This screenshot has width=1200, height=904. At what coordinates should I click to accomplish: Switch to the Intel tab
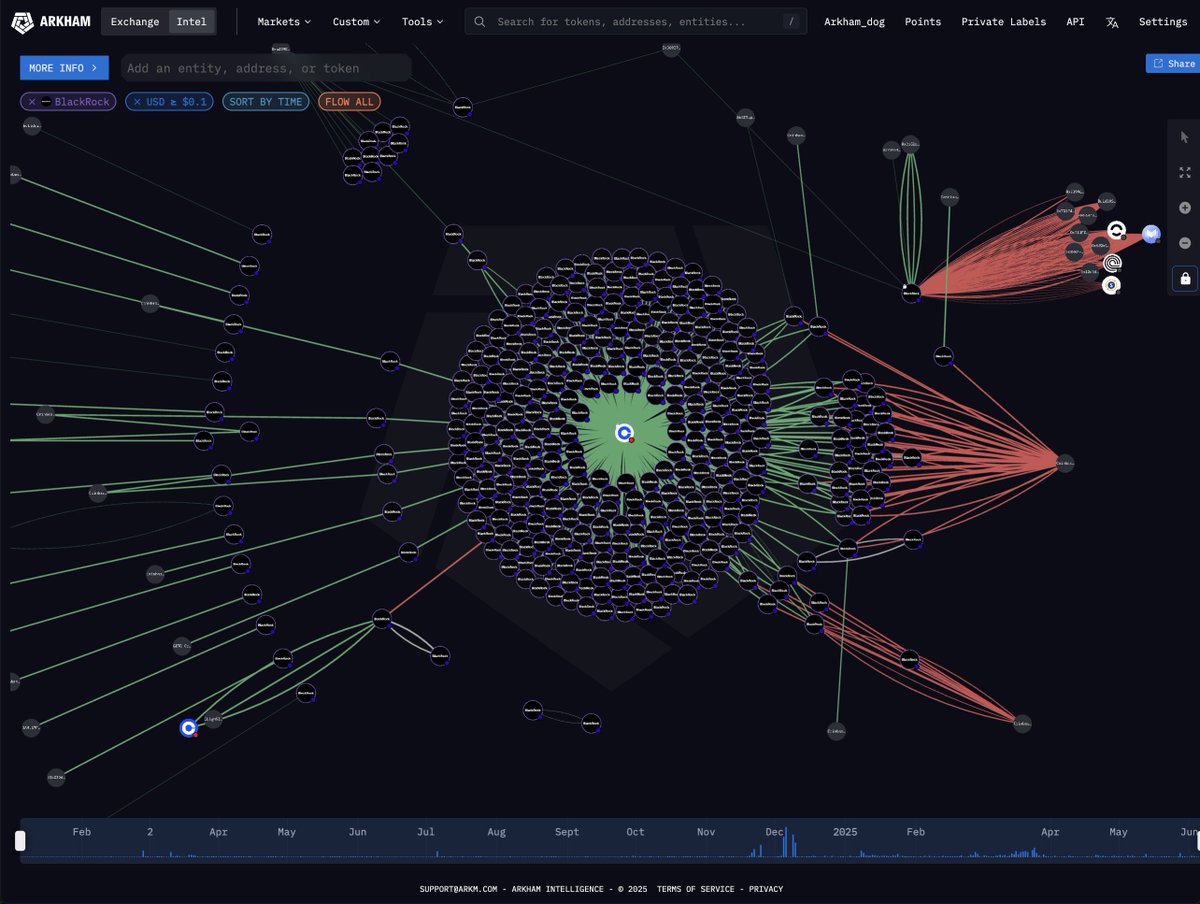pyautogui.click(x=192, y=21)
